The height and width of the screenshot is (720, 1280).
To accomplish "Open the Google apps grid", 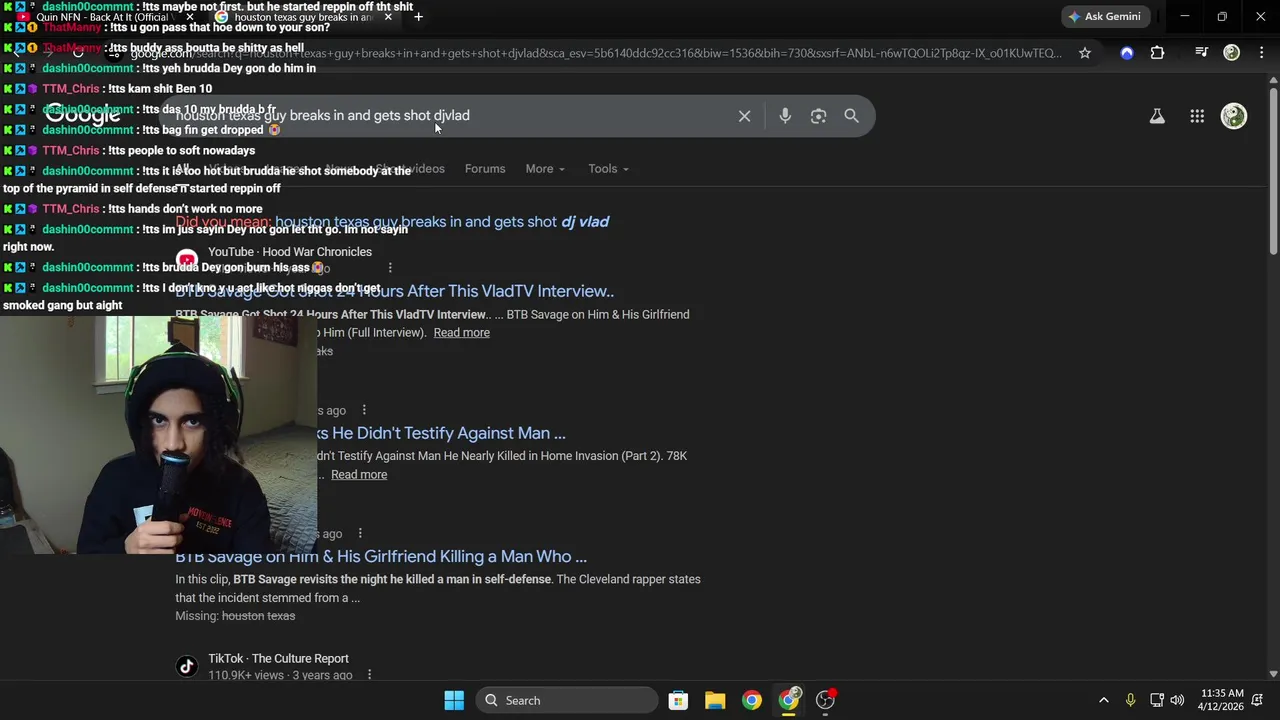I will tap(1197, 116).
